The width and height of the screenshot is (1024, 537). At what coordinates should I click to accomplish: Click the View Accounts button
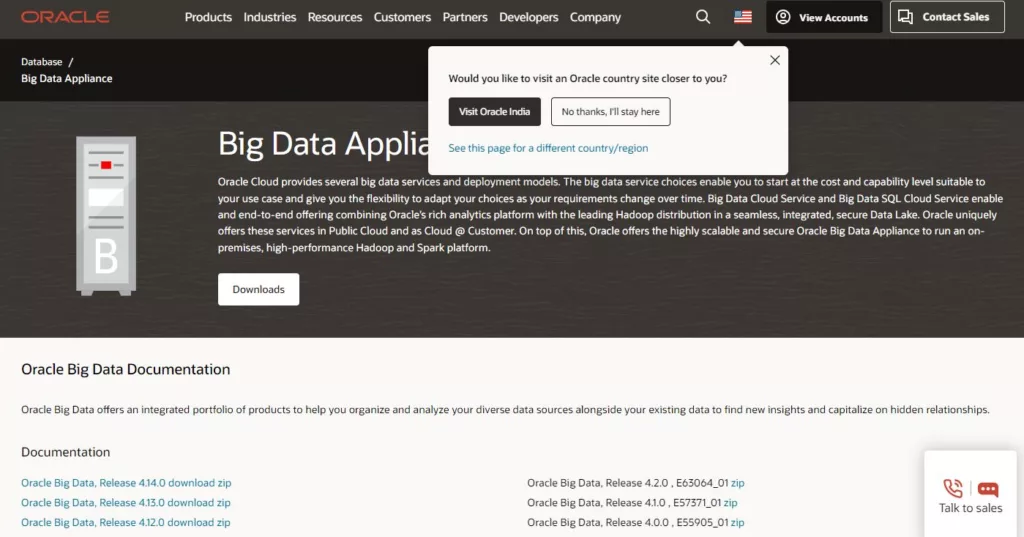click(824, 17)
